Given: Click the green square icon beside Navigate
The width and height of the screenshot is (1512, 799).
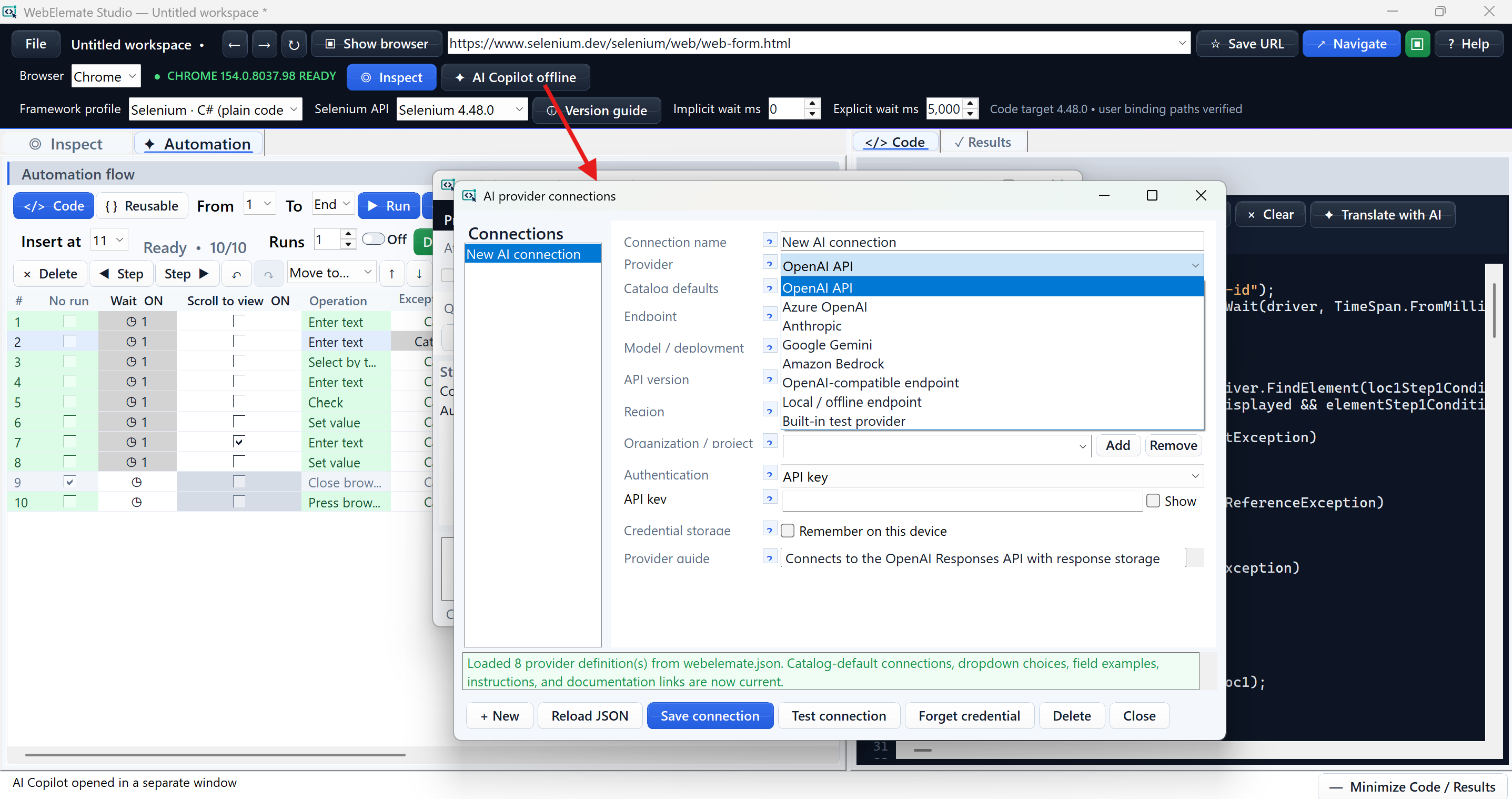Looking at the screenshot, I should coord(1417,44).
